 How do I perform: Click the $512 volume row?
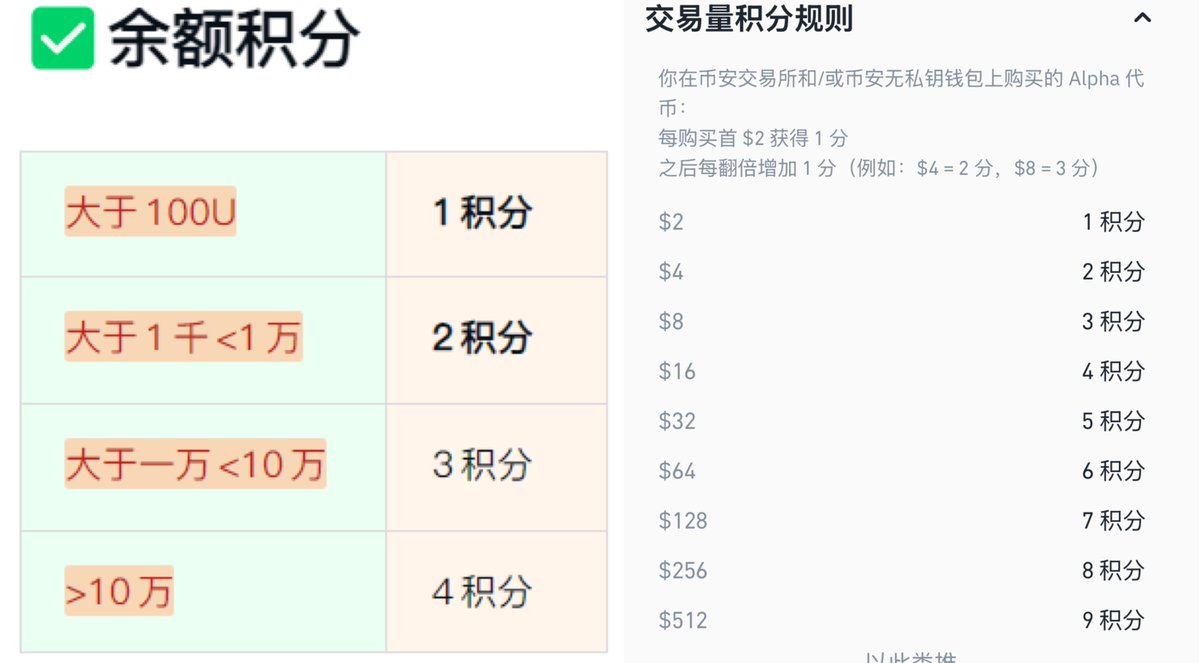(901, 620)
